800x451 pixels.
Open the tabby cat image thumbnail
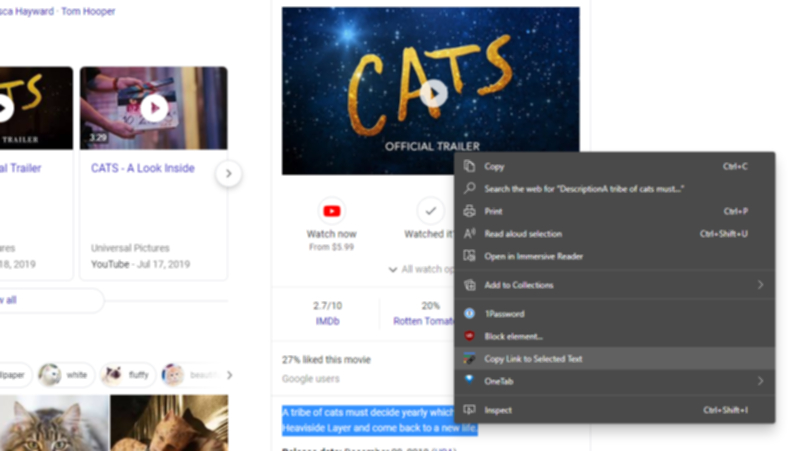[54, 423]
